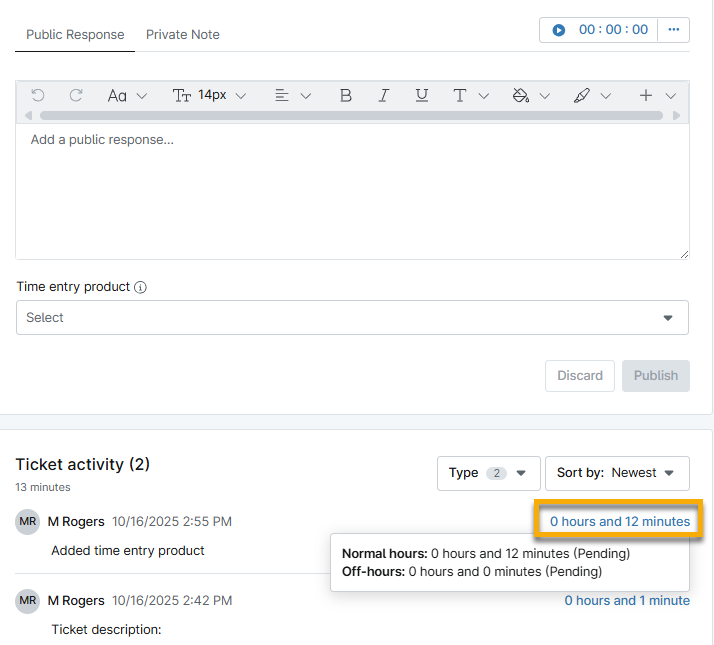Click the Undo icon in editor toolbar

click(x=38, y=95)
